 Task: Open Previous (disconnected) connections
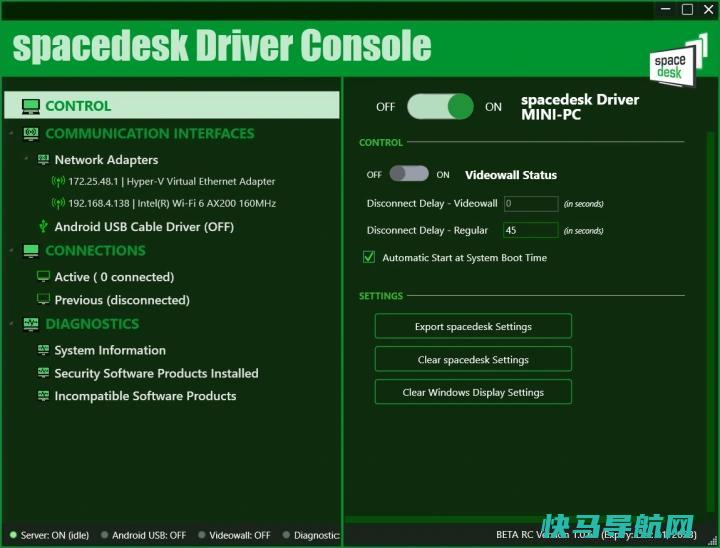pos(122,300)
